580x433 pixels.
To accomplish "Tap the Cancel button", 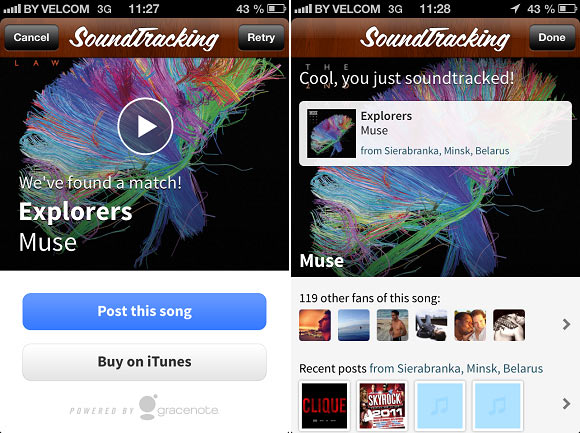I will click(x=31, y=37).
